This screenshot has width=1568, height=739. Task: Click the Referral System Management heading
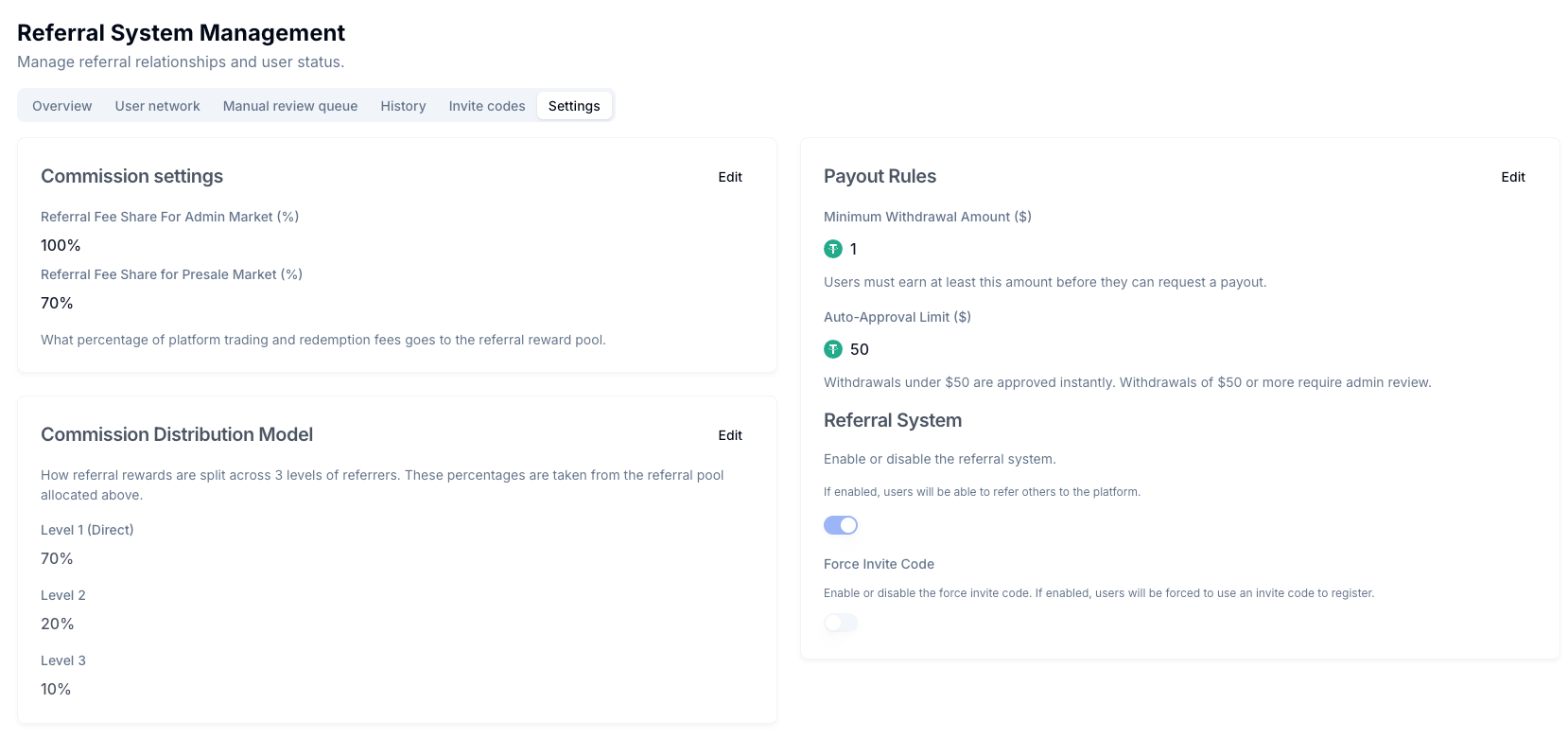(x=181, y=33)
